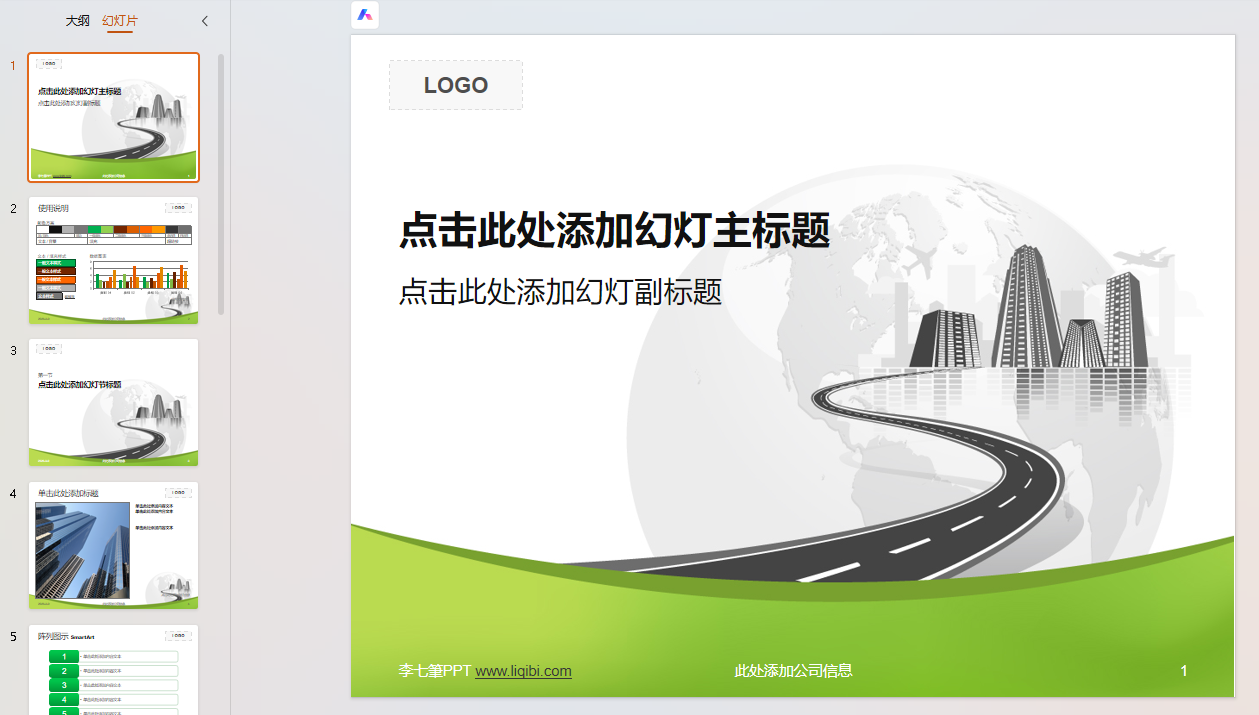Select slide 5 SmartArt list thumbnail
This screenshot has height=715, width=1259.
(114, 670)
